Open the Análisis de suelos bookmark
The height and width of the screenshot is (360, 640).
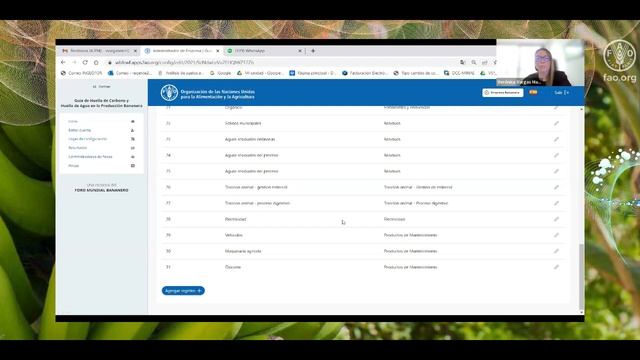coord(181,73)
